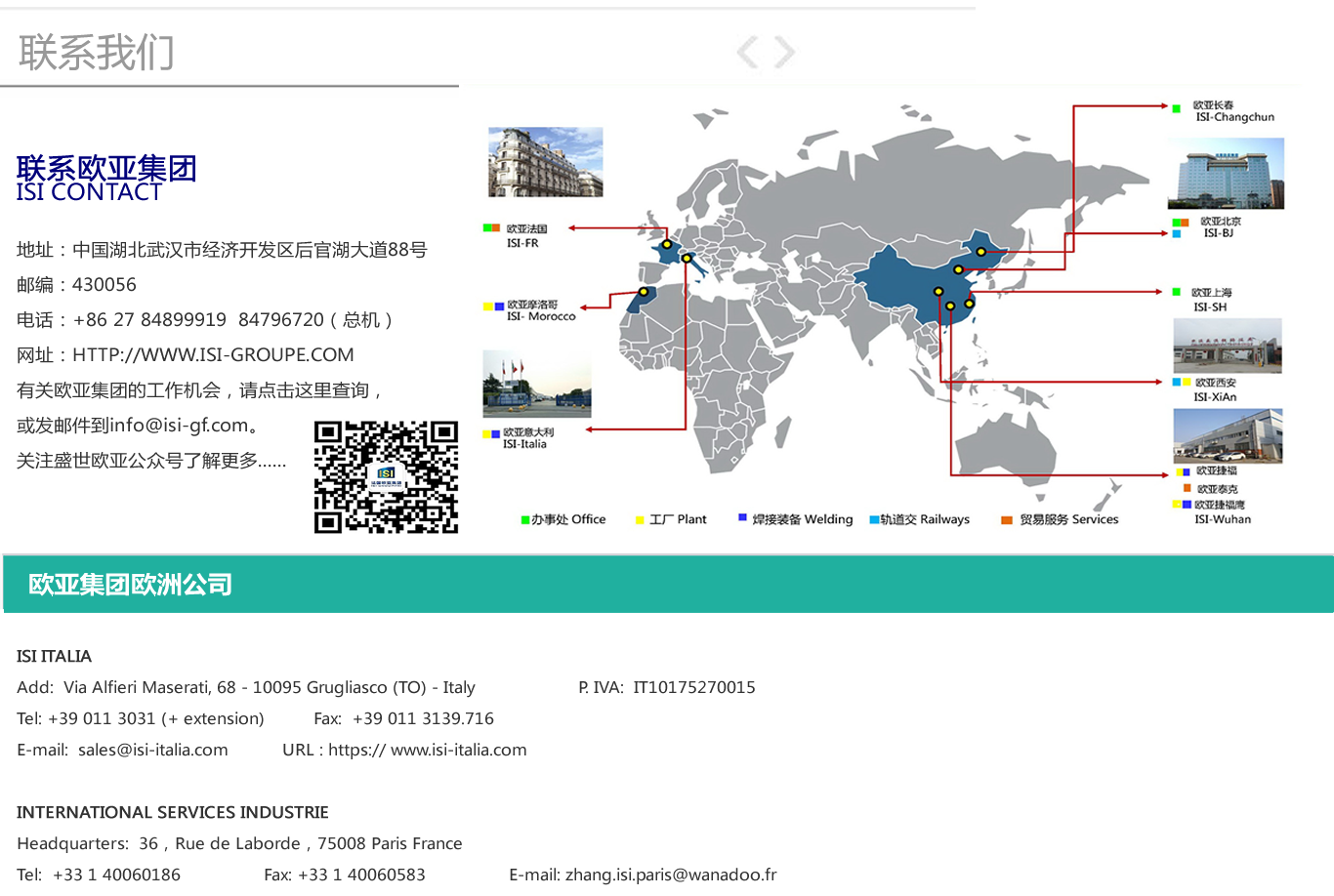The width and height of the screenshot is (1334, 896).
Task: Click the green Office legend square
Action: pyautogui.click(x=525, y=520)
